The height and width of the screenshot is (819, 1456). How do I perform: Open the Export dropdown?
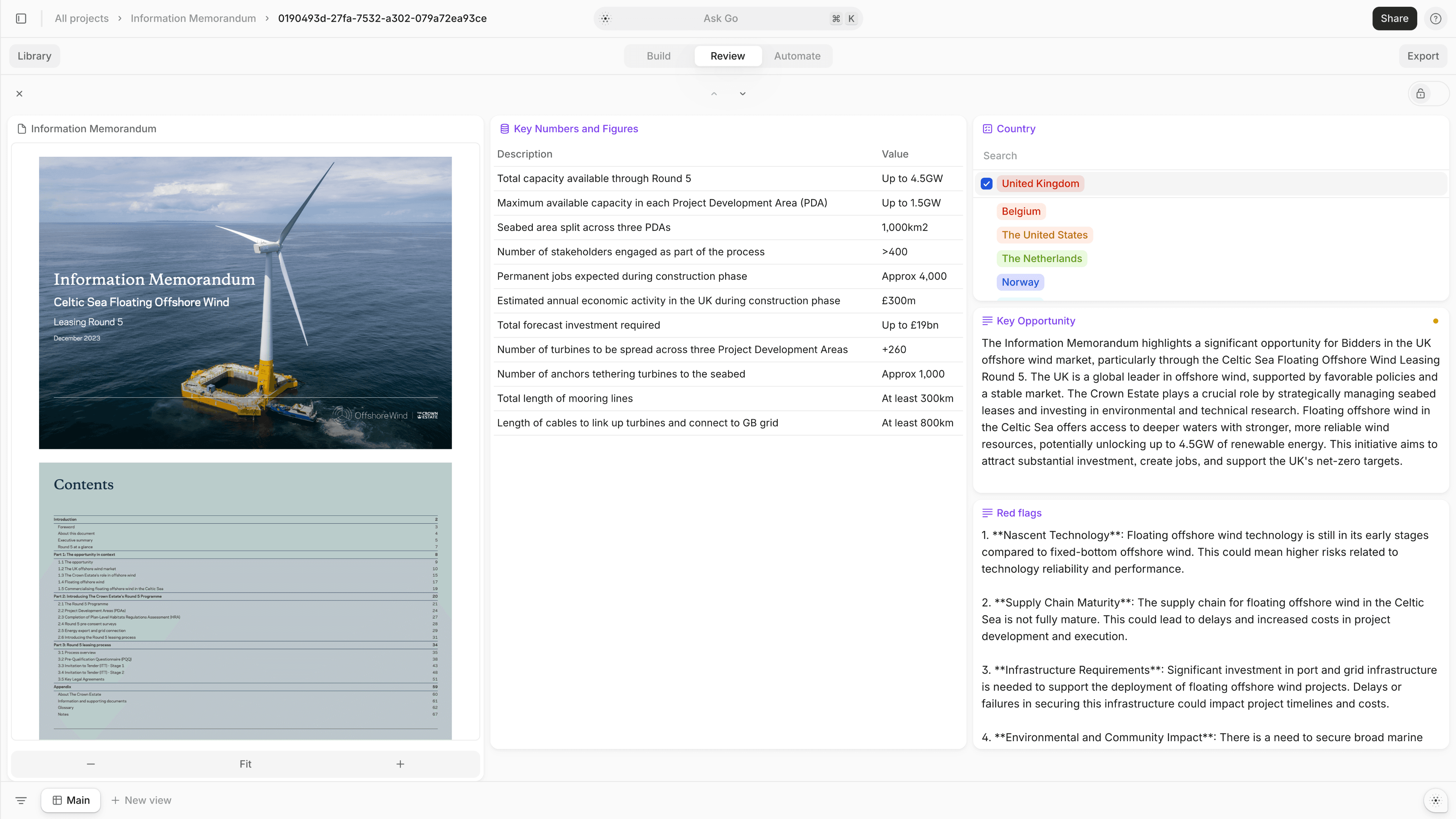1423,56
